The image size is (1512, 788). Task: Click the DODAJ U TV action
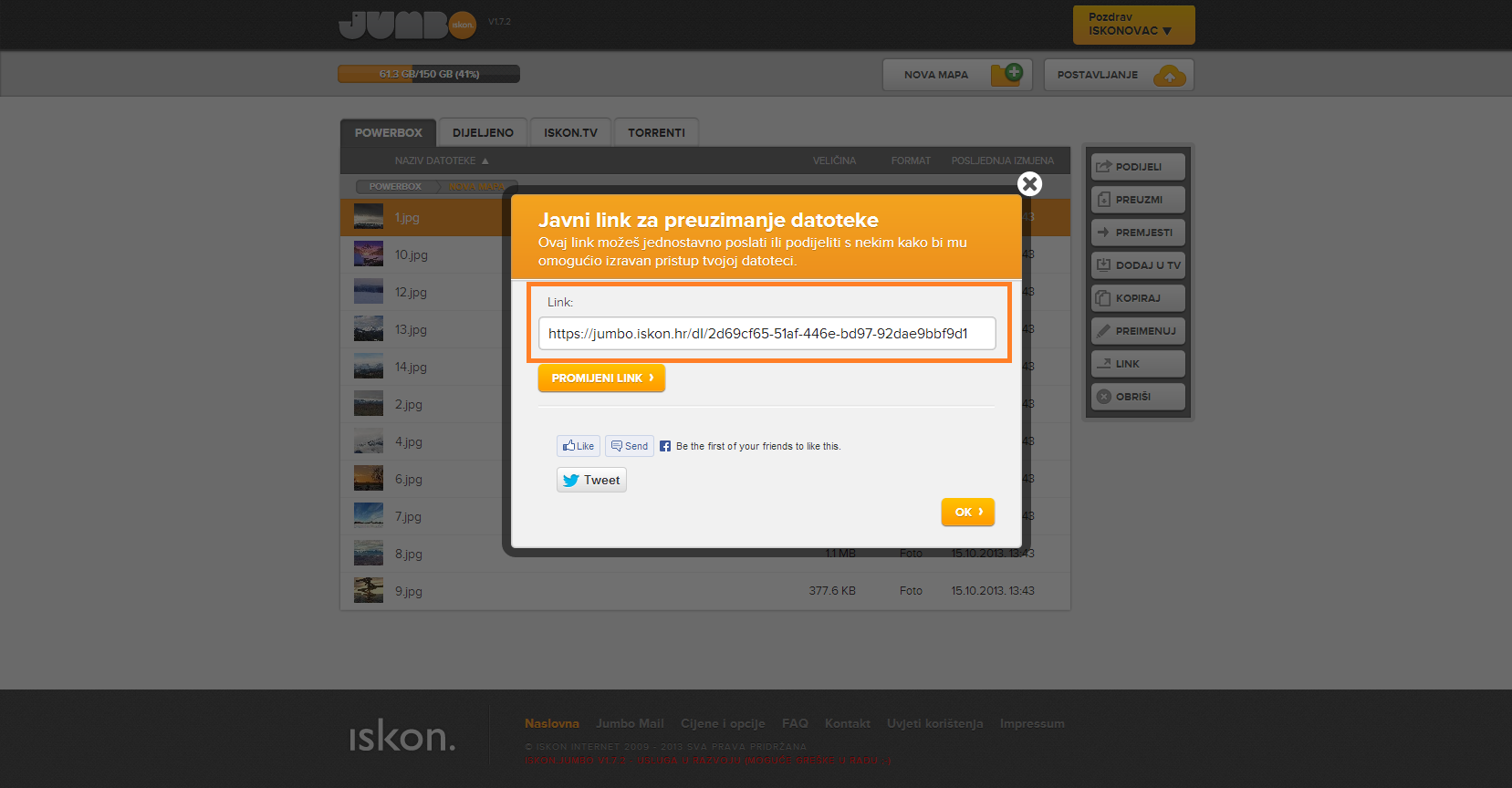click(1138, 265)
